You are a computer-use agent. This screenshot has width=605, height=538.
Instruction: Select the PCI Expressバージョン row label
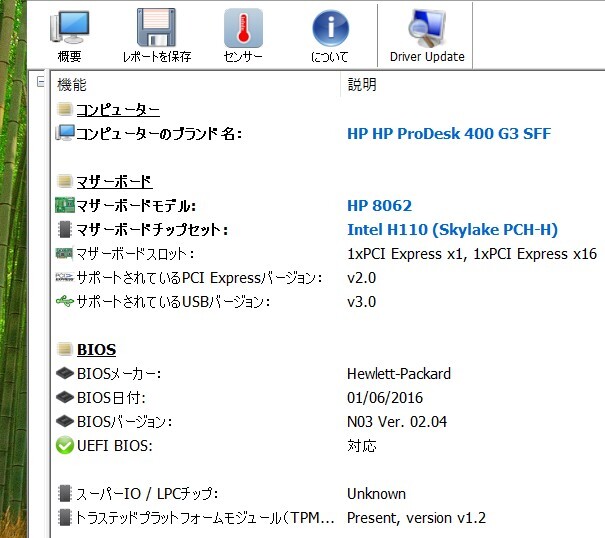pos(199,278)
